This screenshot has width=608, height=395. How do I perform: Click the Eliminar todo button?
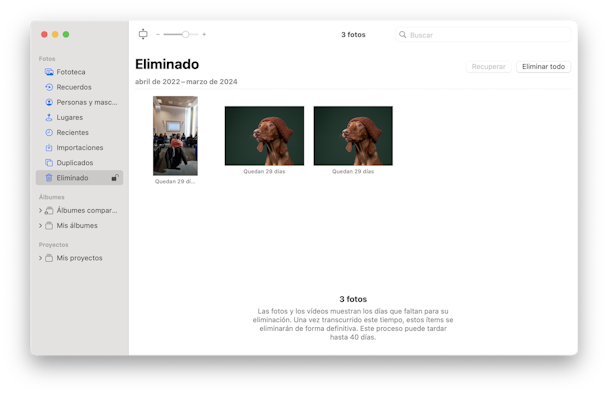pos(543,67)
